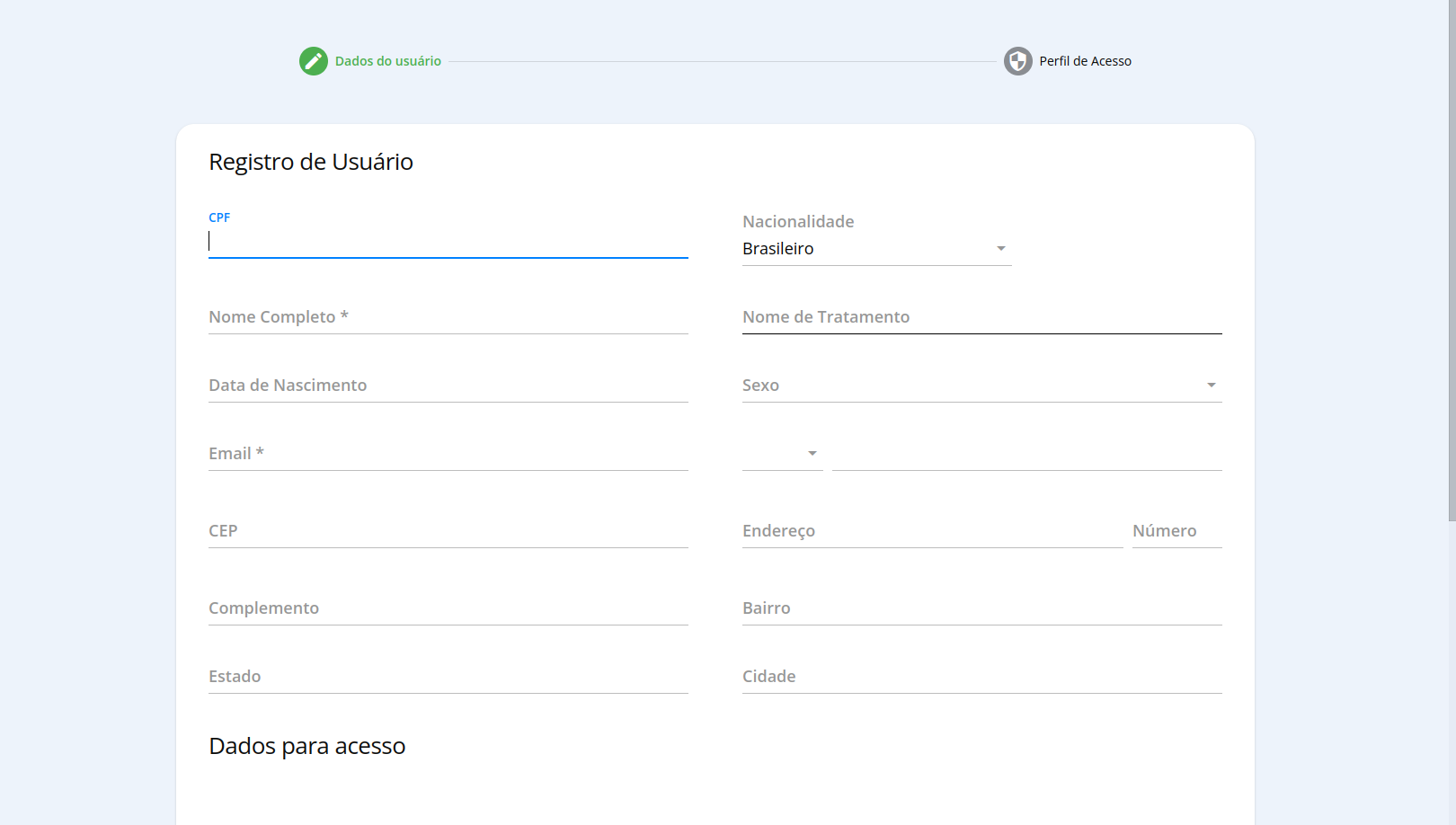Screen dimensions: 1456x825
Task: Open the small dropdown beside Email
Action: coord(782,454)
